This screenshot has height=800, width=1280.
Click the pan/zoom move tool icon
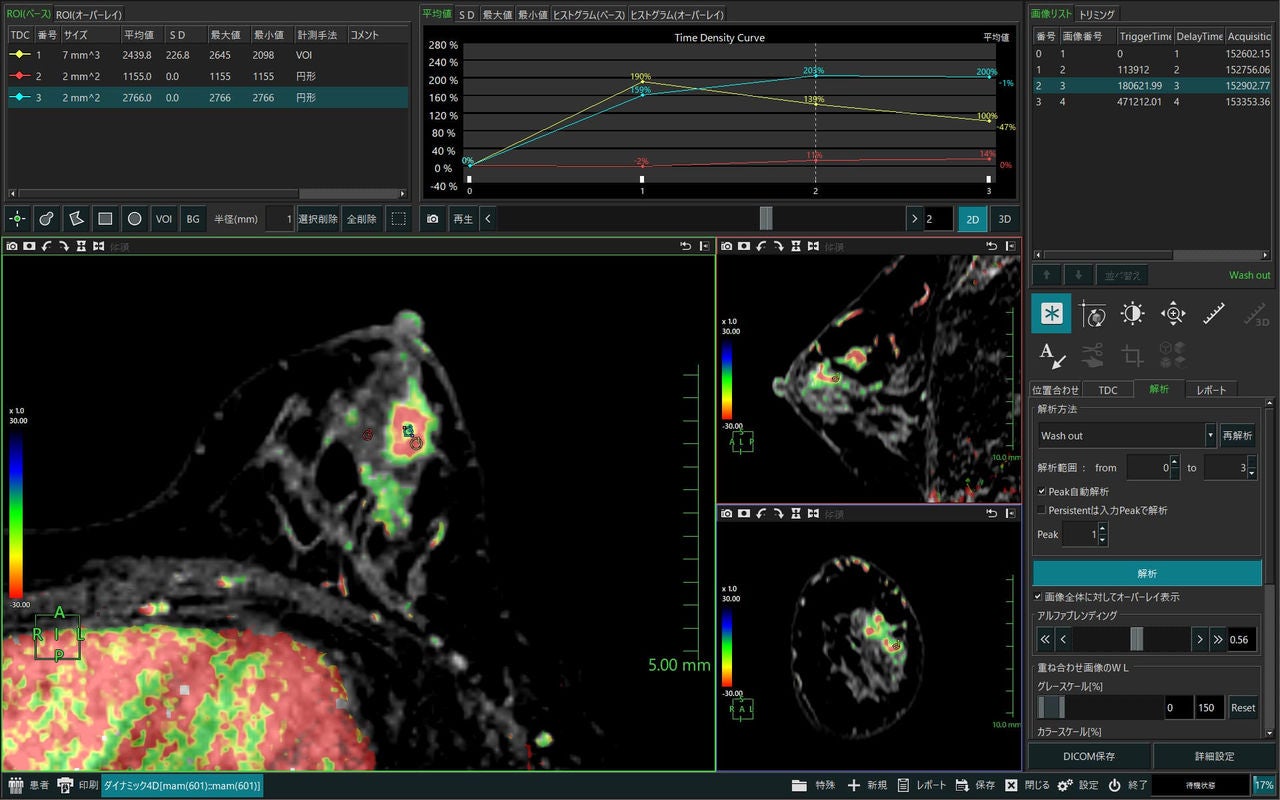tap(1173, 314)
